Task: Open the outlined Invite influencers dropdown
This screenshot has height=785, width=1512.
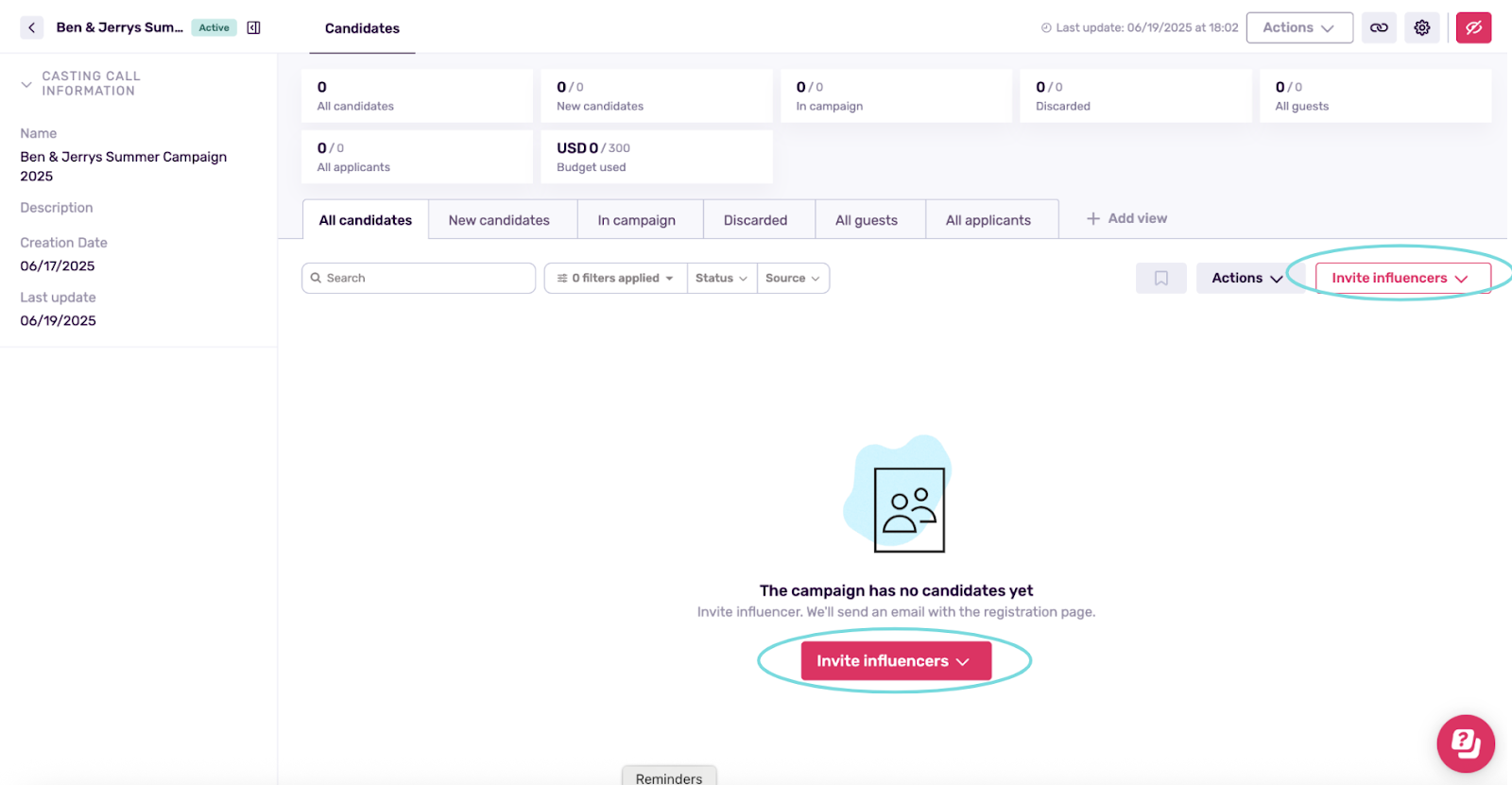Action: (1403, 278)
